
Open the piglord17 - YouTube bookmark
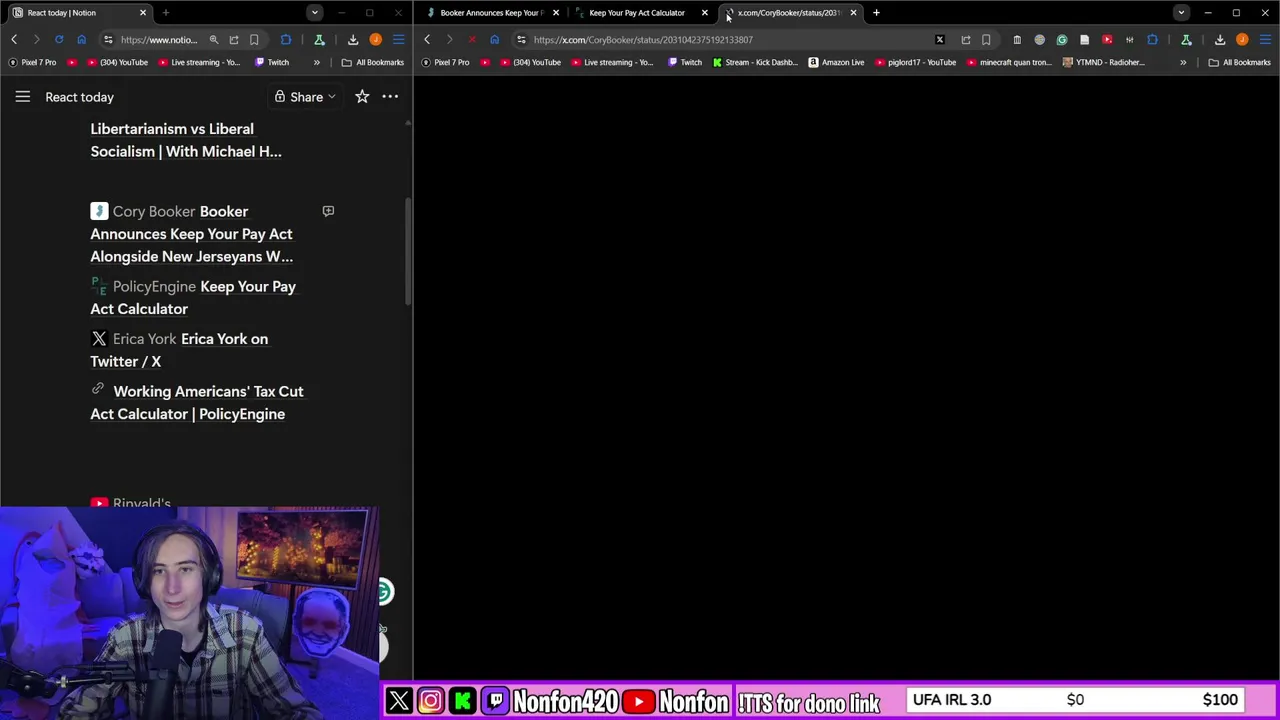915,62
